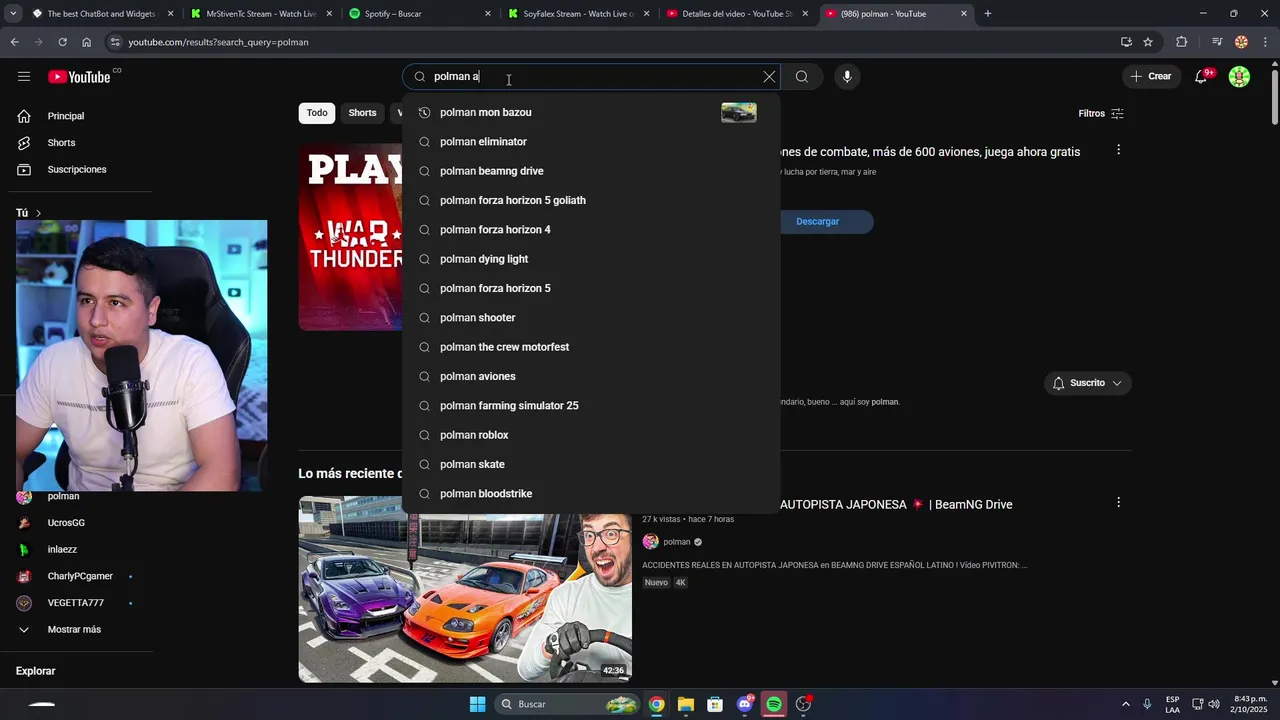The height and width of the screenshot is (720, 1280).
Task: Open the Windows Start button
Action: click(477, 704)
